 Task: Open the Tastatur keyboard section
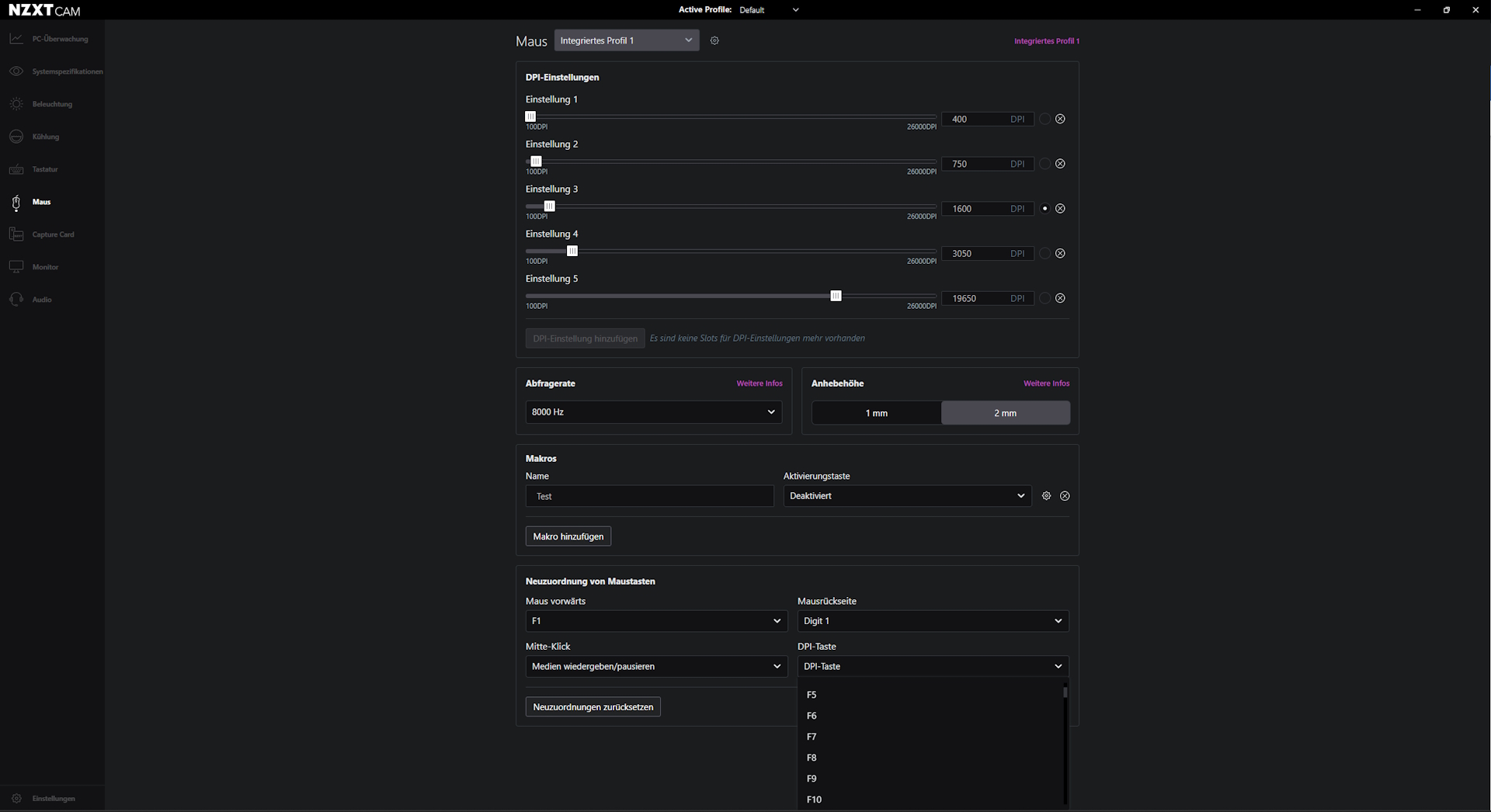pos(44,169)
